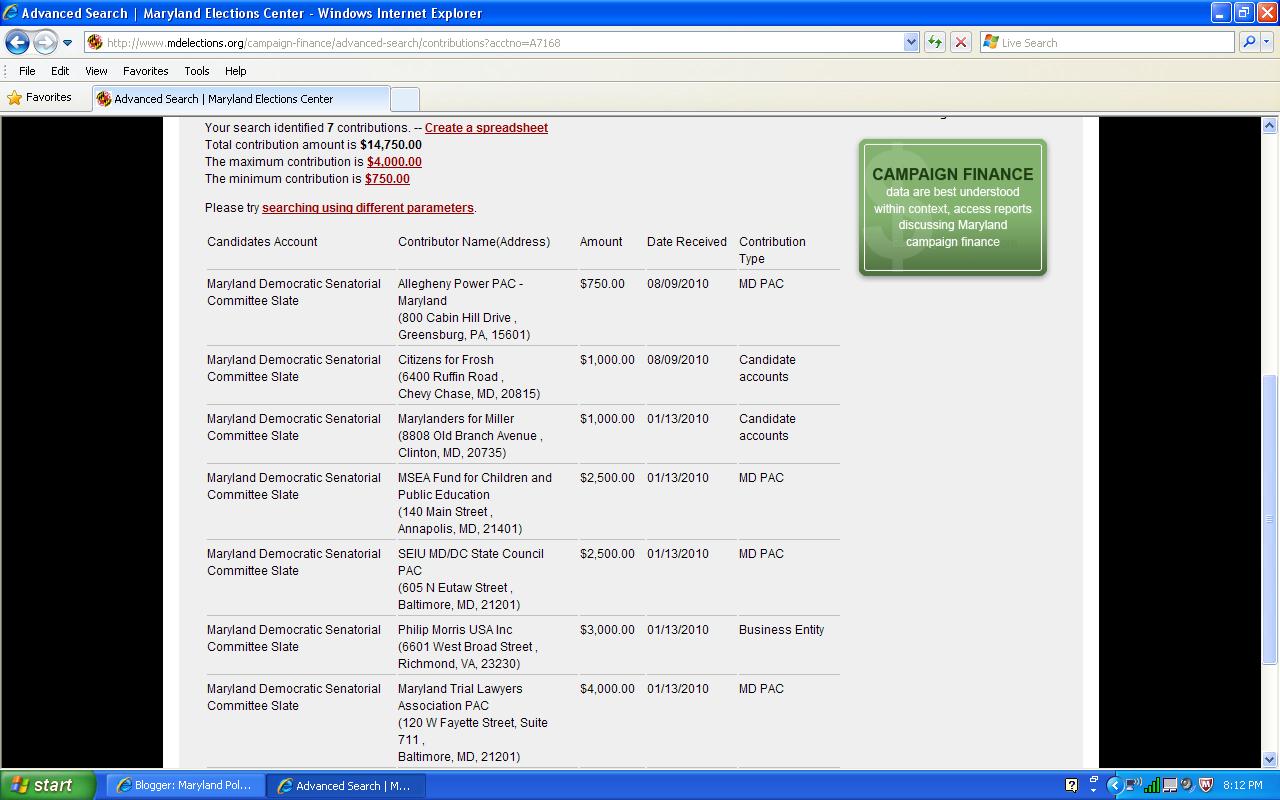Click the McAfee shield tray icon
Viewport: 1280px width, 800px height.
tap(1205, 785)
